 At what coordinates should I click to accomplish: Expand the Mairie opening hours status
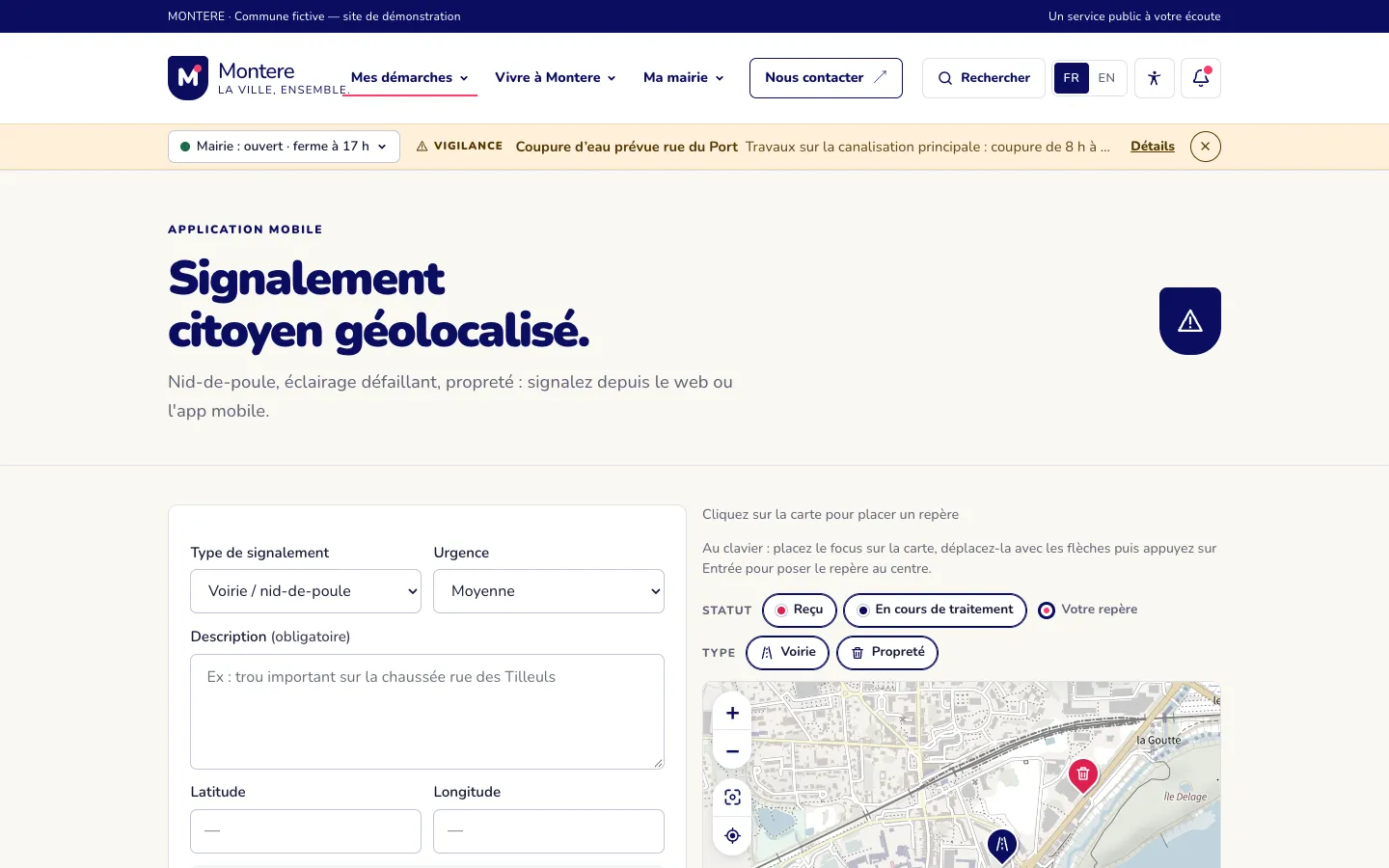click(x=284, y=147)
